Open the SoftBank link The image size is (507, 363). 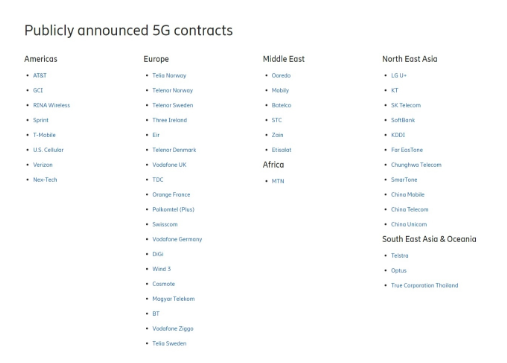[403, 120]
